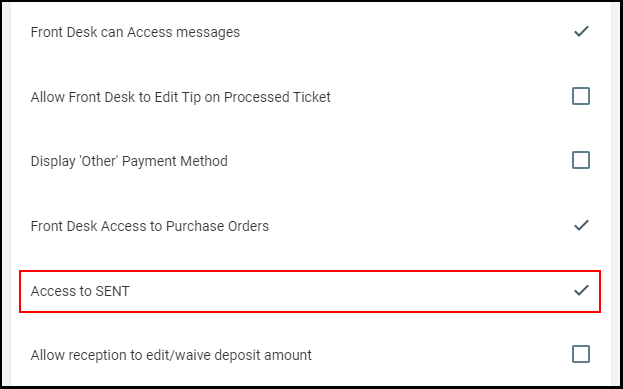Toggle the Front Desk Access to Purchase Orders checkmark
Viewport: 623px width, 389px height.
click(x=581, y=225)
